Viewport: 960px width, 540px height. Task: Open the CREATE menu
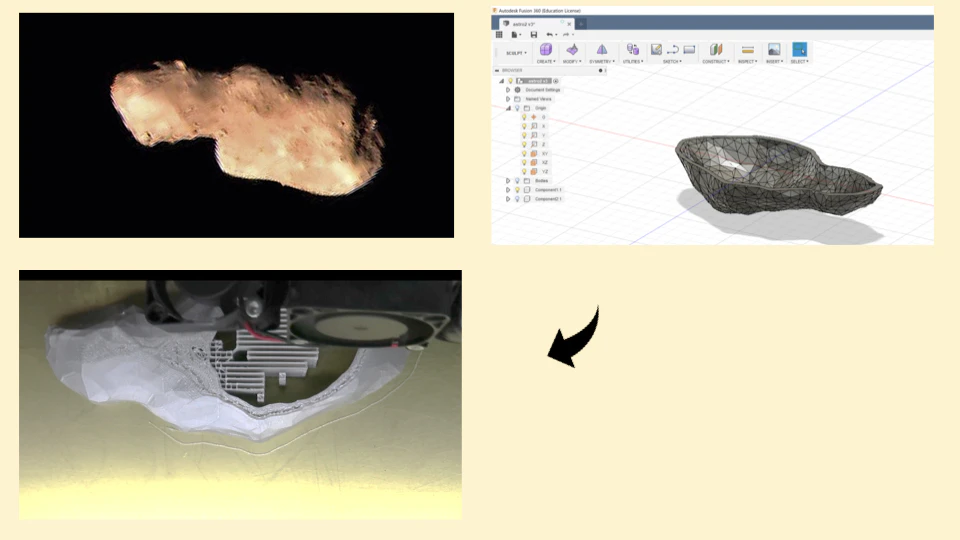[x=546, y=62]
